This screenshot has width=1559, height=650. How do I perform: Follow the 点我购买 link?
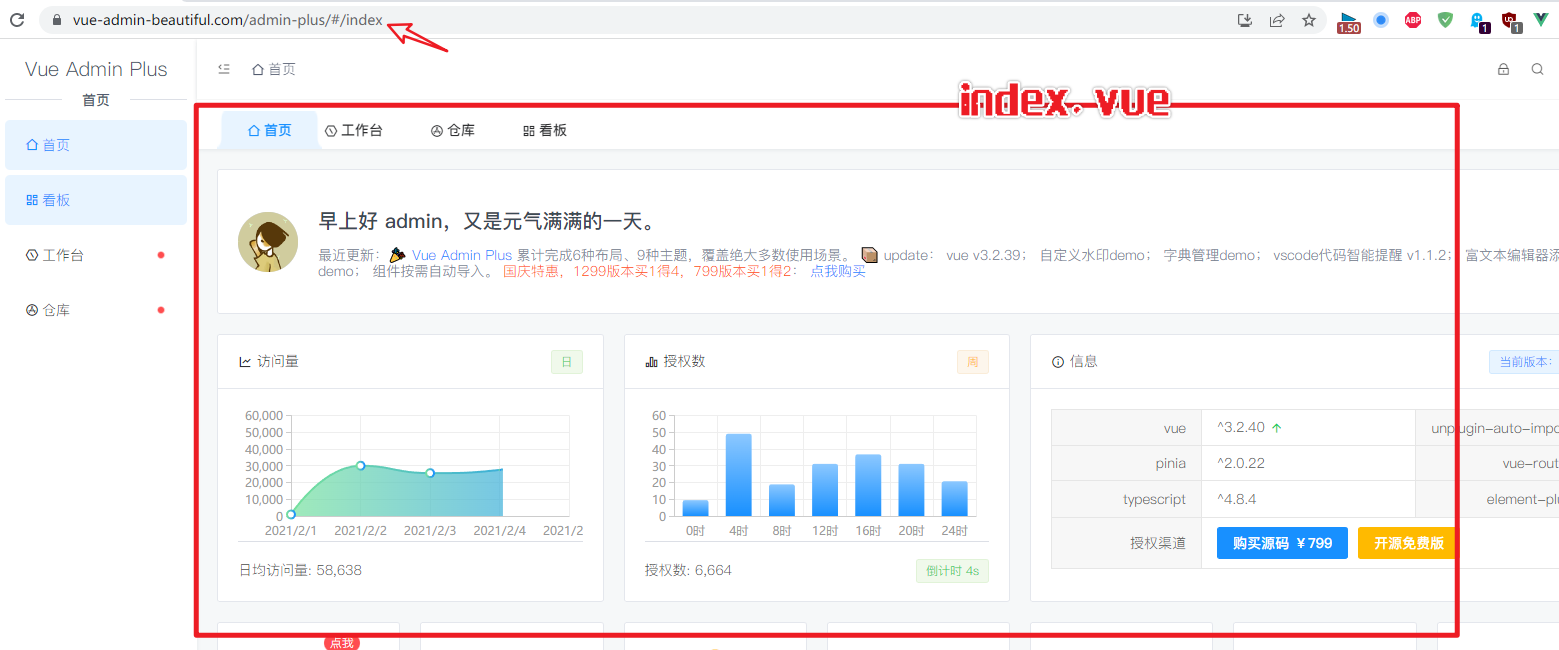coord(838,272)
